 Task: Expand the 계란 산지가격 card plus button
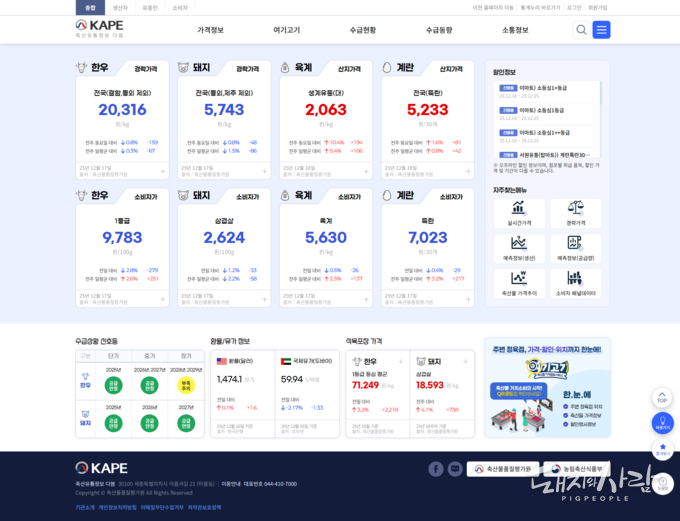click(x=467, y=171)
